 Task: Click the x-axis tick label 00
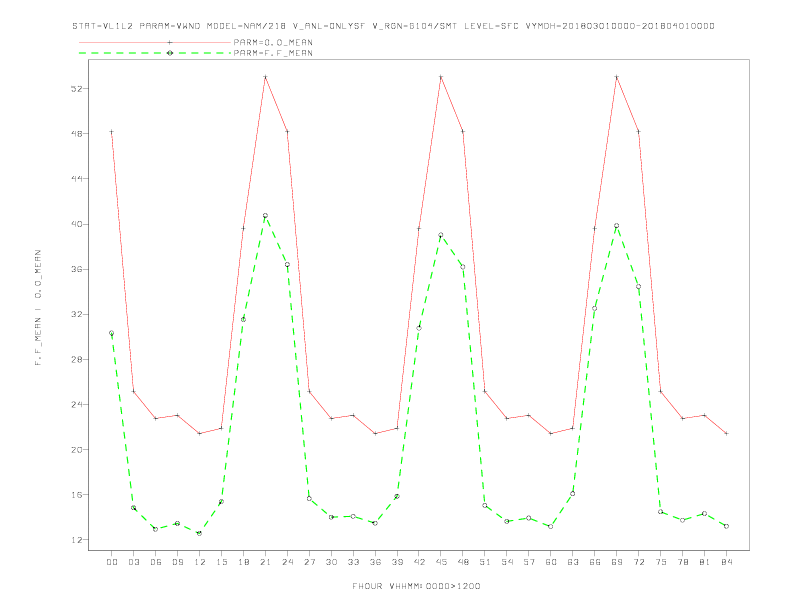coord(112,562)
